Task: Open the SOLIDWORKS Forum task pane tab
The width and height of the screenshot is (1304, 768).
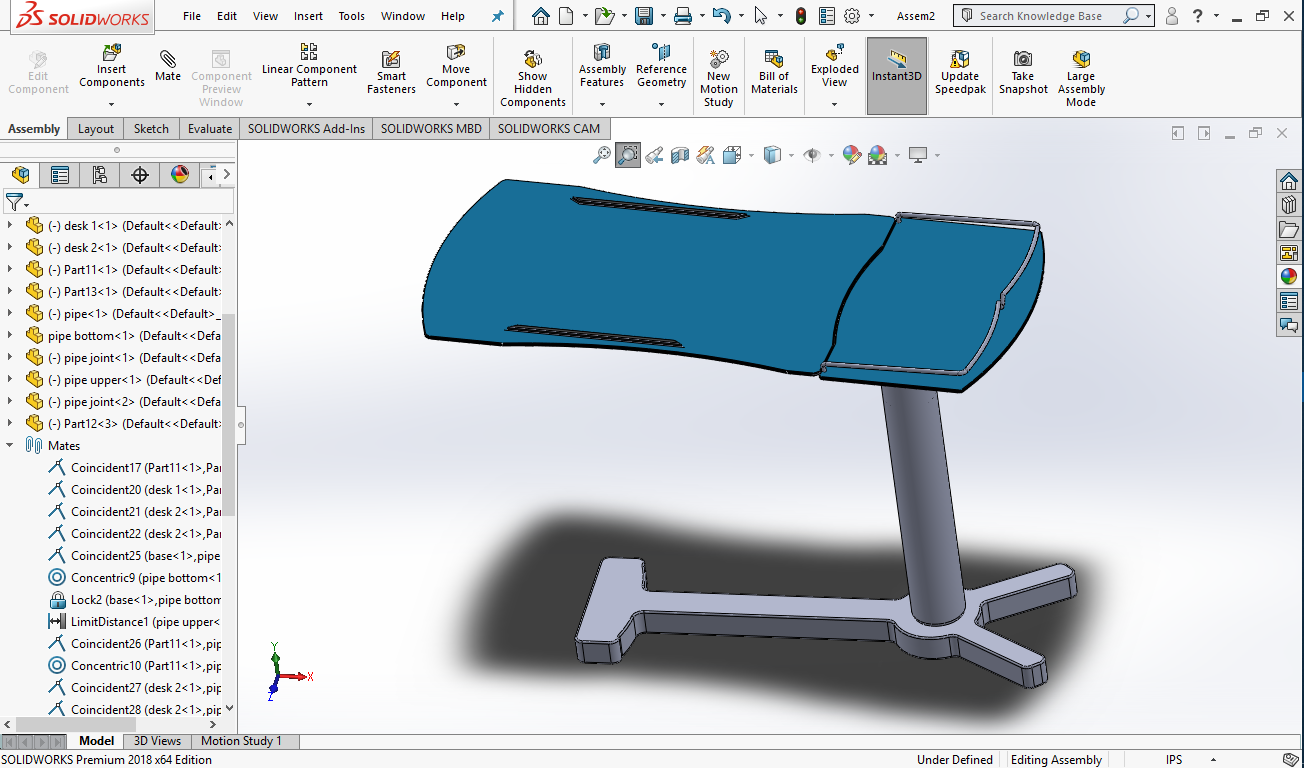Action: (1289, 325)
